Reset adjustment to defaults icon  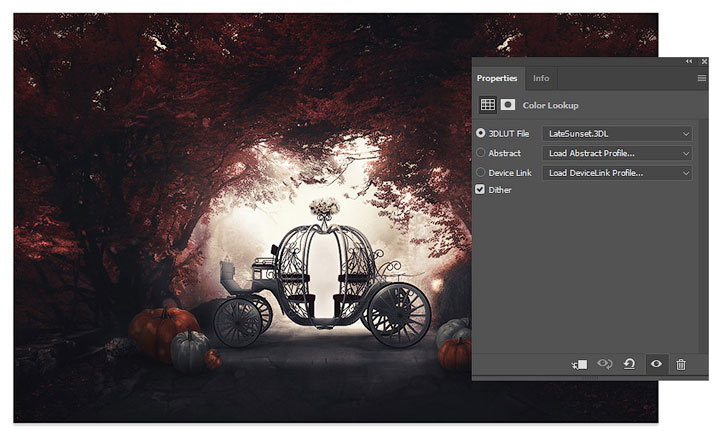[x=629, y=364]
